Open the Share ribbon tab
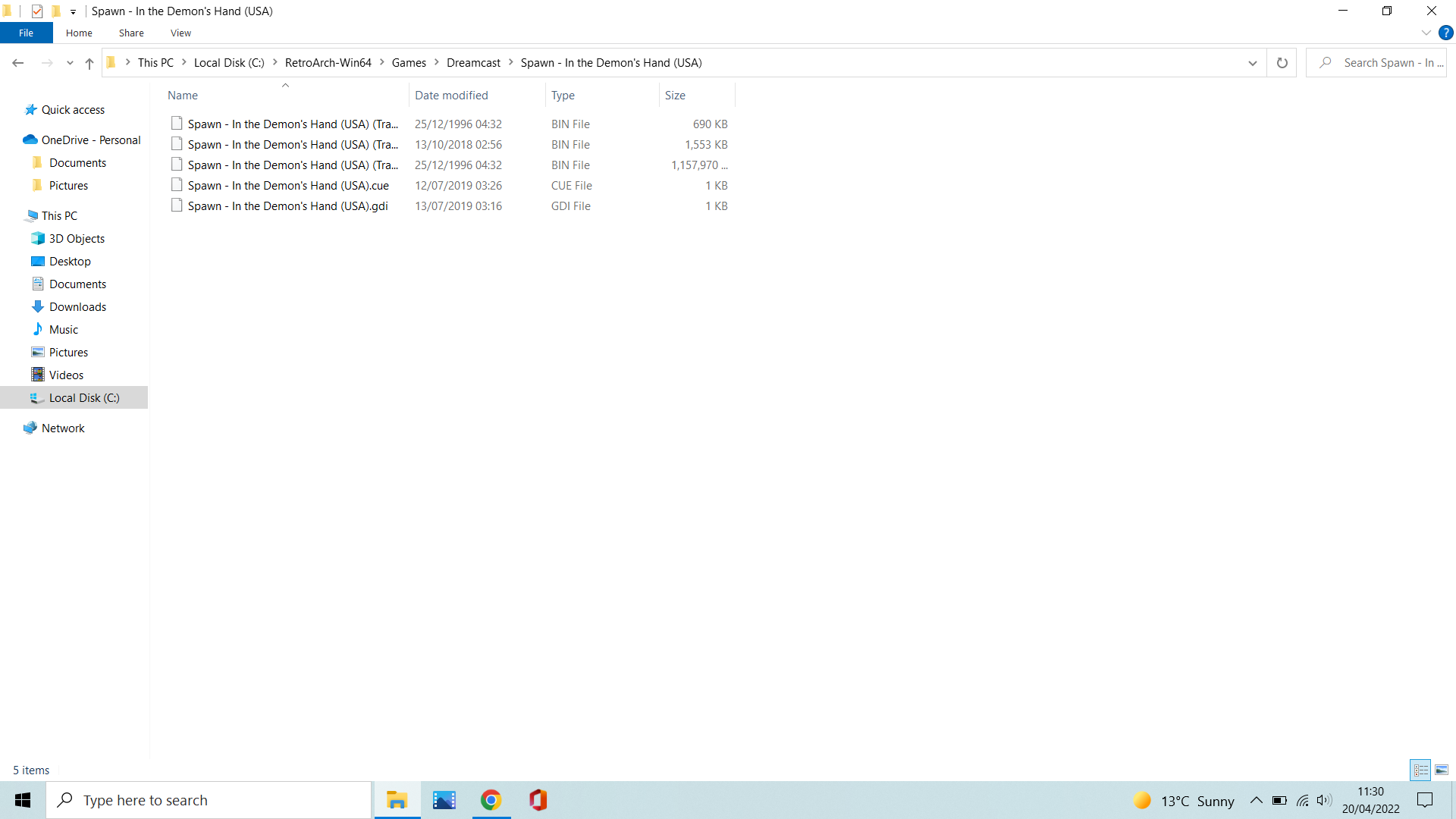This screenshot has width=1456, height=819. click(131, 33)
